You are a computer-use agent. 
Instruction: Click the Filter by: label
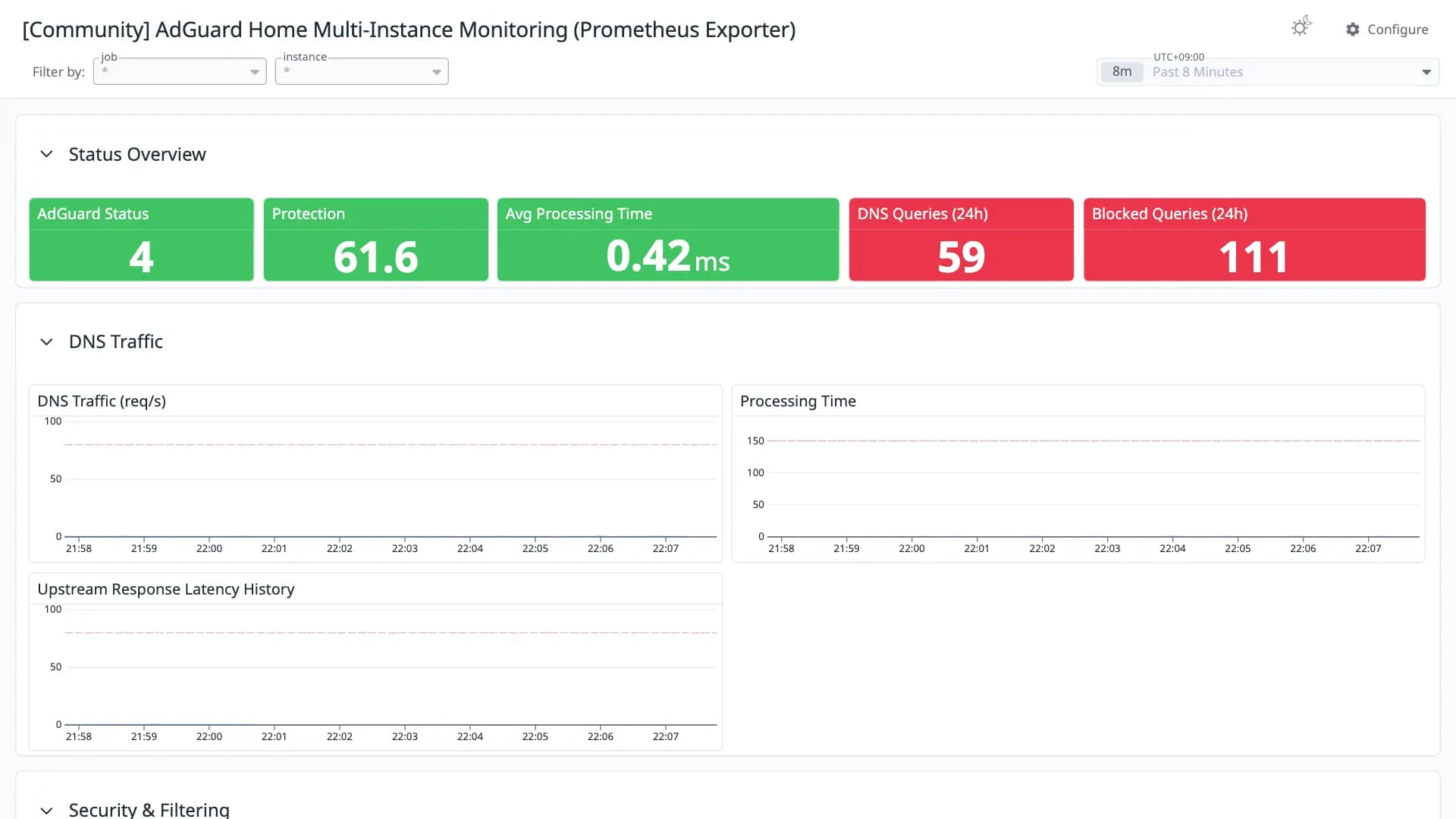pyautogui.click(x=58, y=72)
